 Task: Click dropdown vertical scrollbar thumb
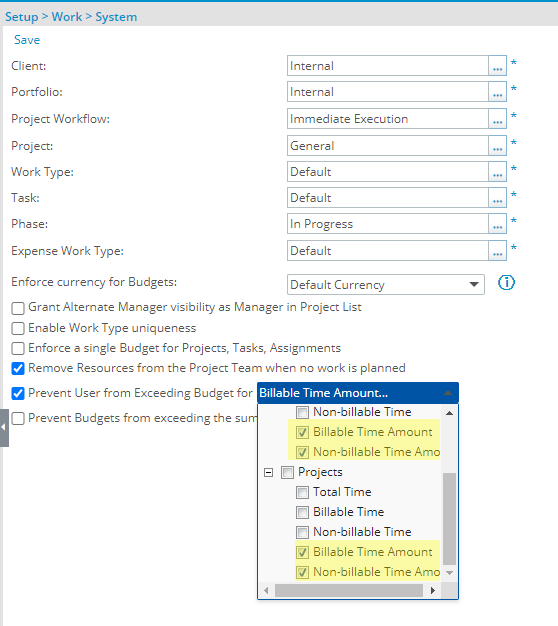click(x=449, y=519)
